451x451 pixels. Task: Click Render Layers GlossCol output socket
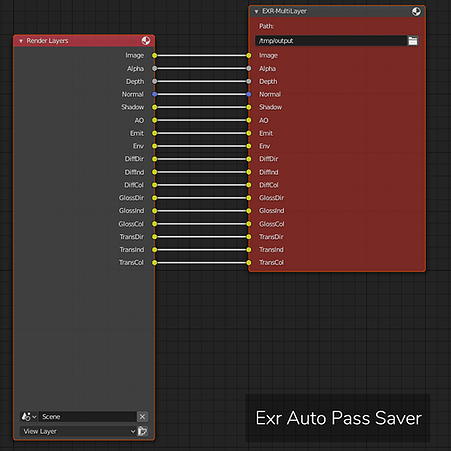tap(154, 224)
